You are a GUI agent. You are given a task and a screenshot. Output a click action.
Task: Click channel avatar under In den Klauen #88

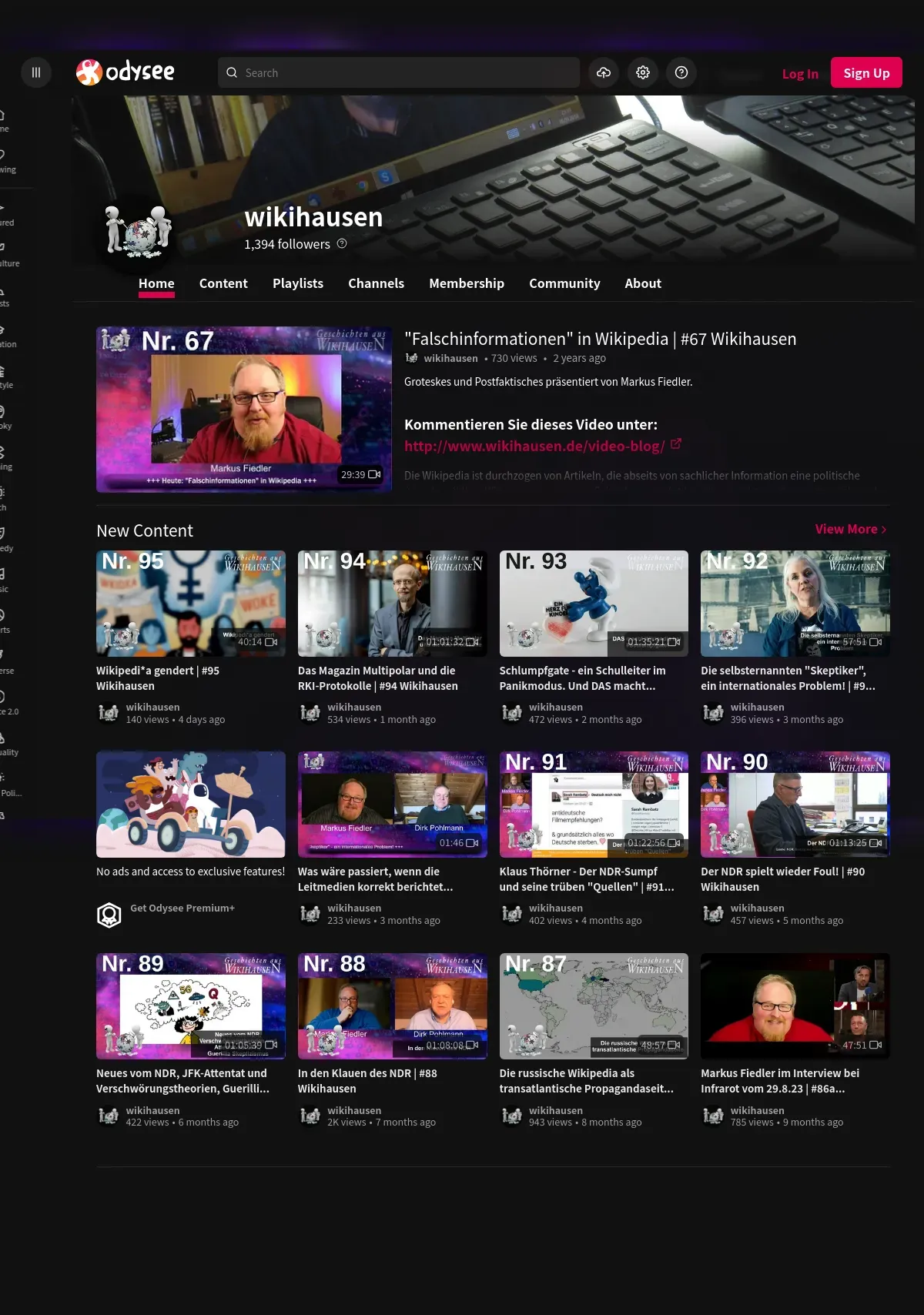(310, 1116)
